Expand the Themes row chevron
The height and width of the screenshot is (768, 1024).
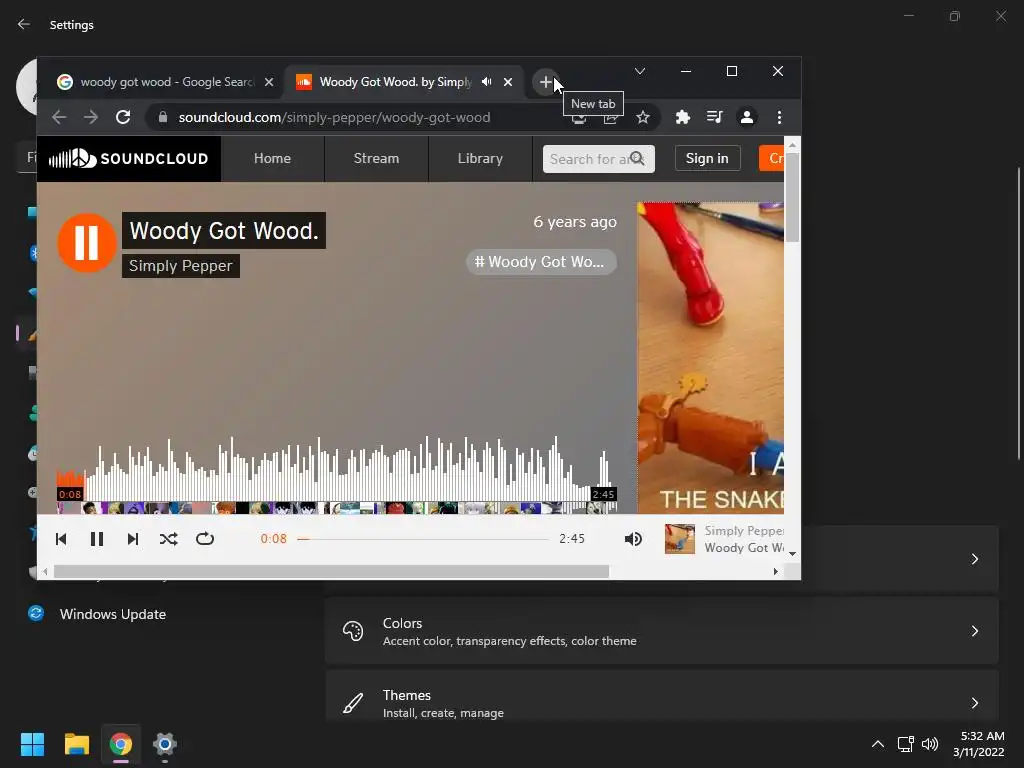(974, 703)
